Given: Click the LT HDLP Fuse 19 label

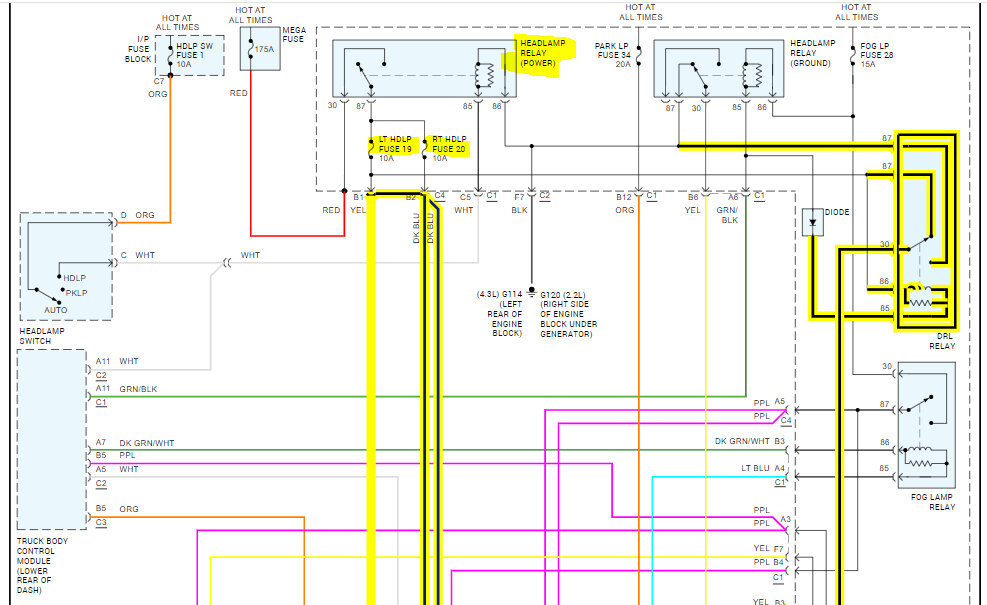Looking at the screenshot, I should point(395,144).
